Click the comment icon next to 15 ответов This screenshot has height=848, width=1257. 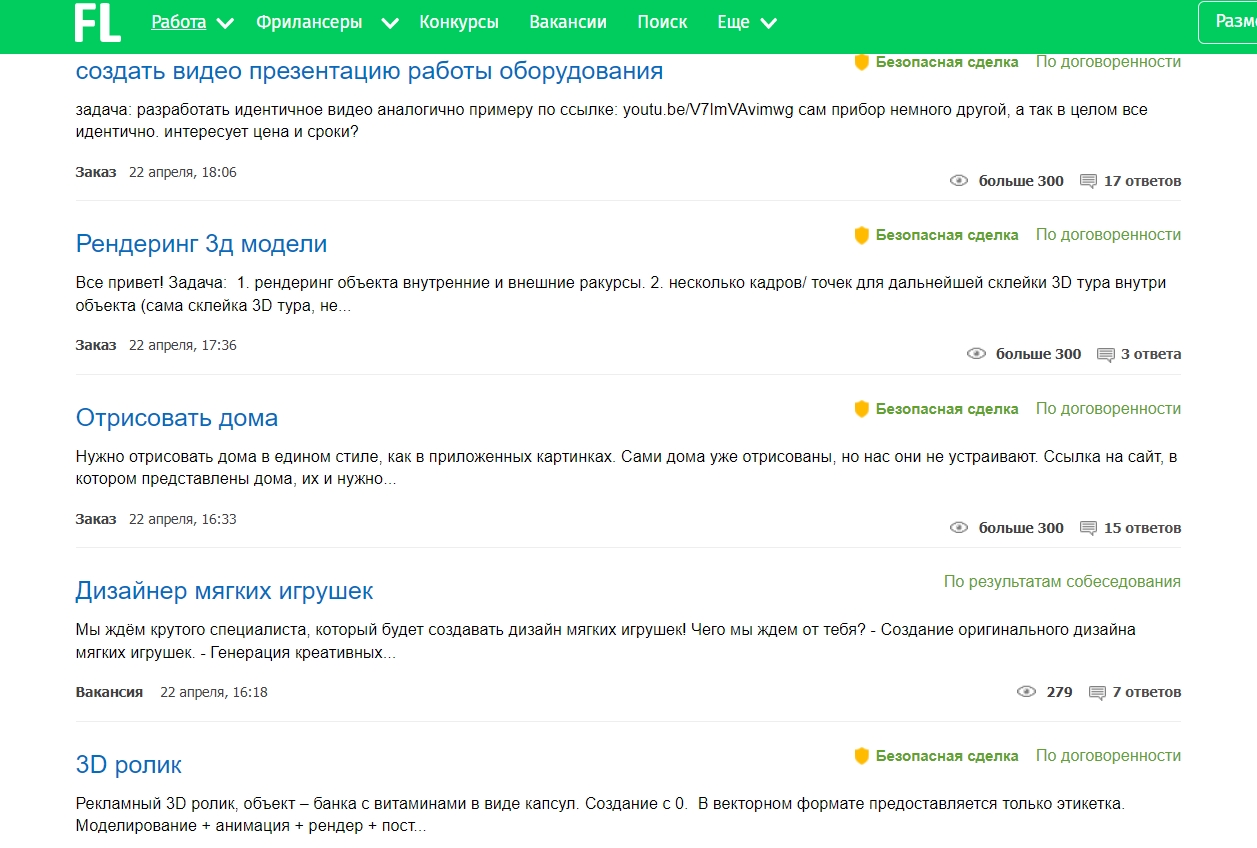click(x=1088, y=528)
